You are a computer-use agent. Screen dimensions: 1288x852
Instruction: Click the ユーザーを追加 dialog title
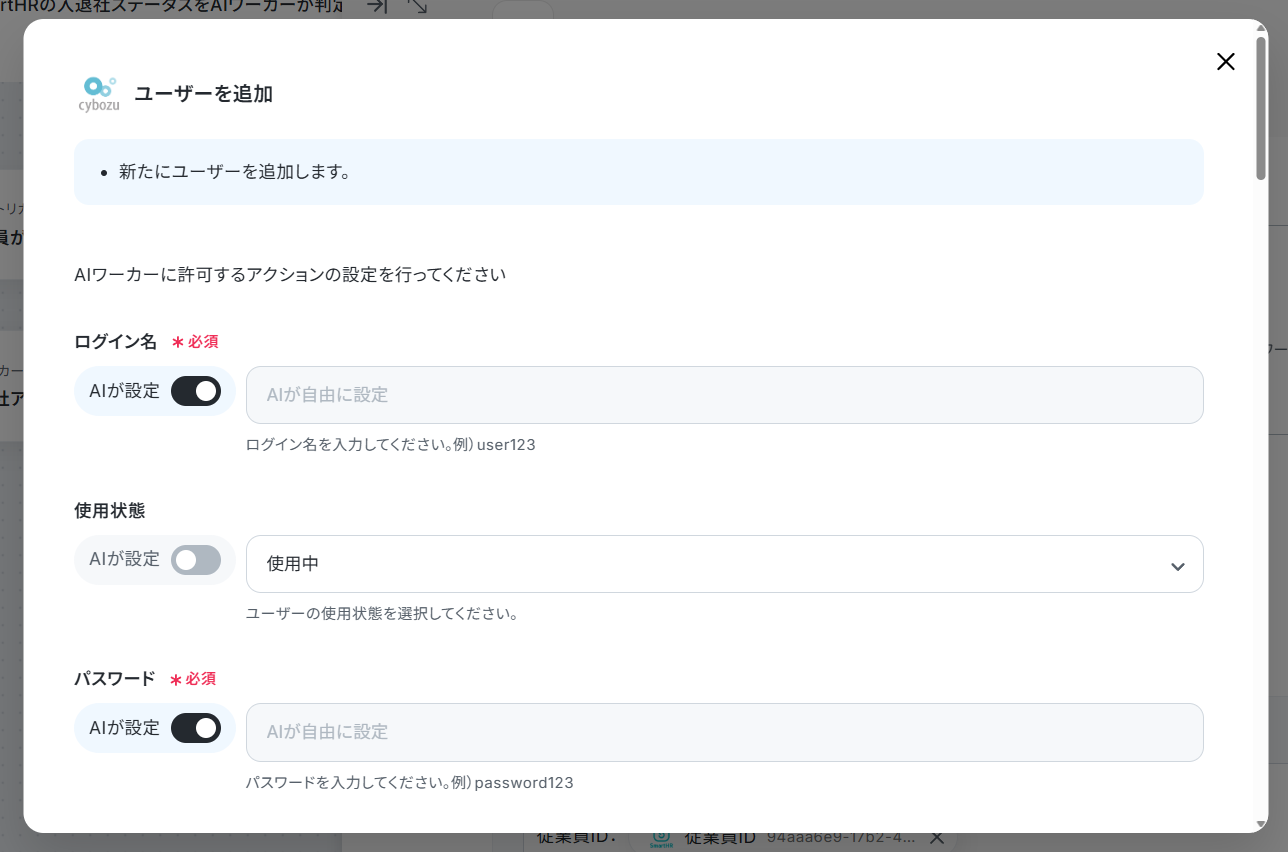click(204, 94)
